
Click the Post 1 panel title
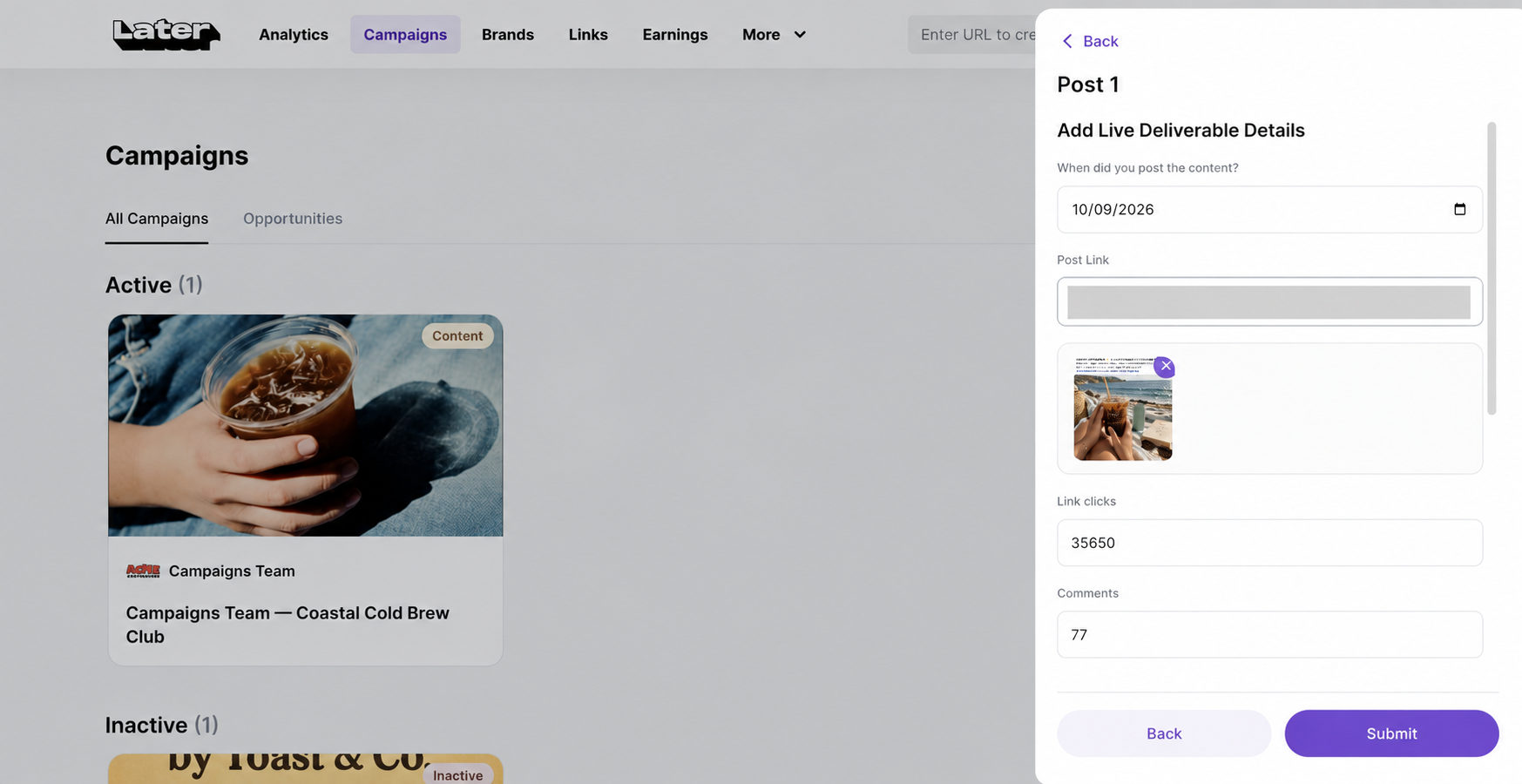click(1087, 84)
